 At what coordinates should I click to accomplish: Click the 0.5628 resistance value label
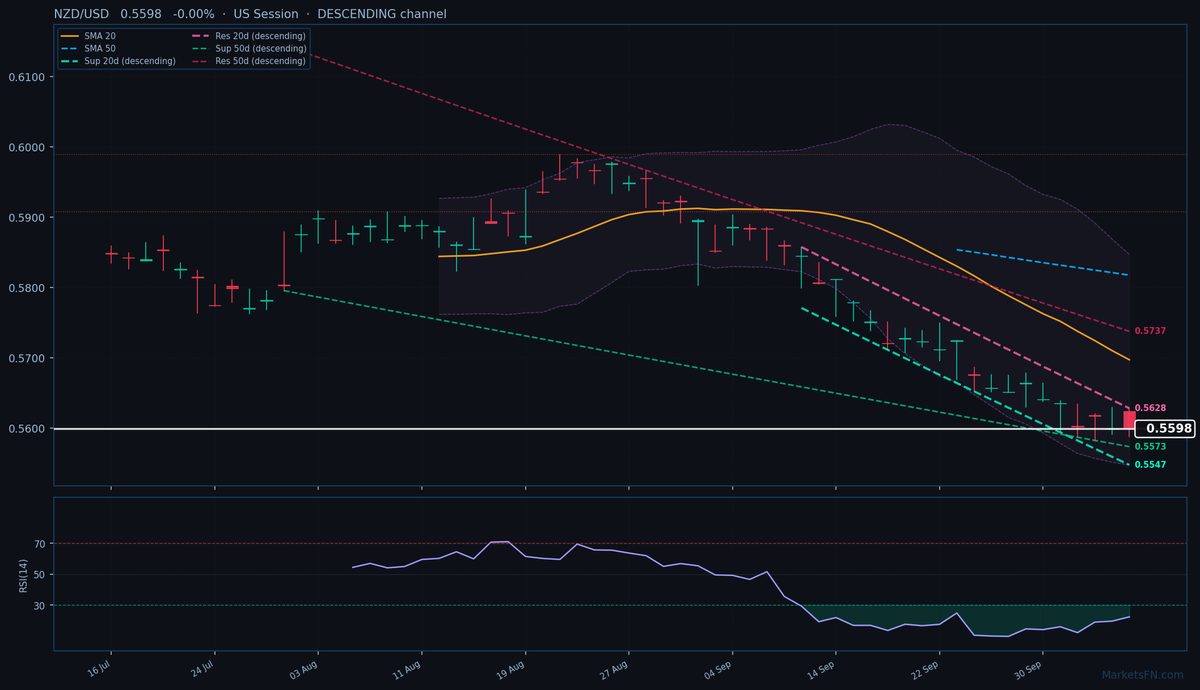(x=1150, y=409)
